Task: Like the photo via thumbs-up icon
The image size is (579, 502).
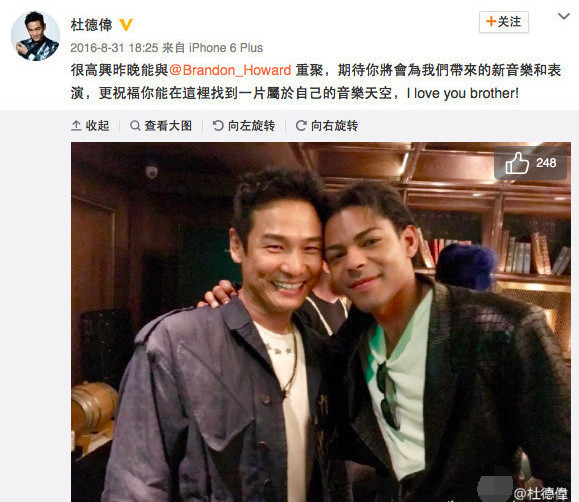Action: pos(517,163)
